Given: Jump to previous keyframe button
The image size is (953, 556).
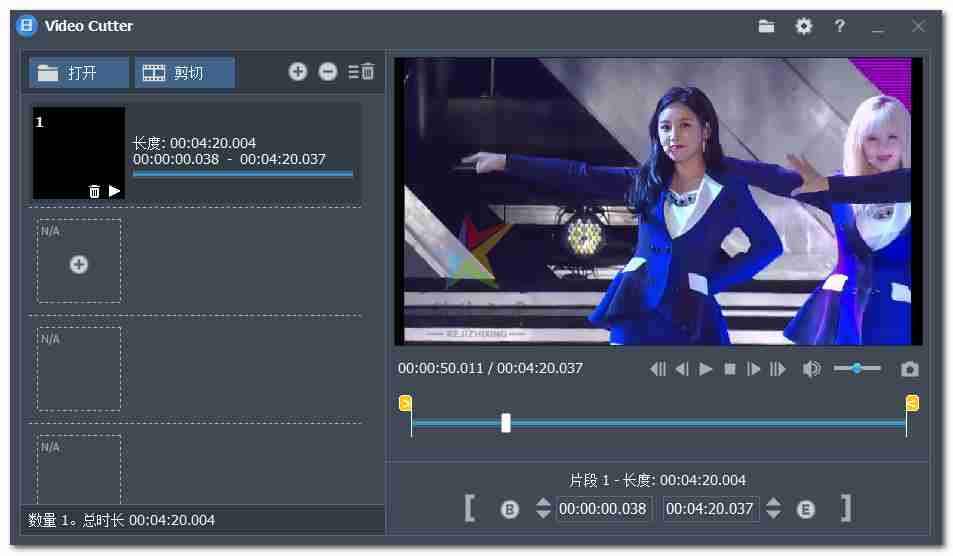Looking at the screenshot, I should 658,369.
